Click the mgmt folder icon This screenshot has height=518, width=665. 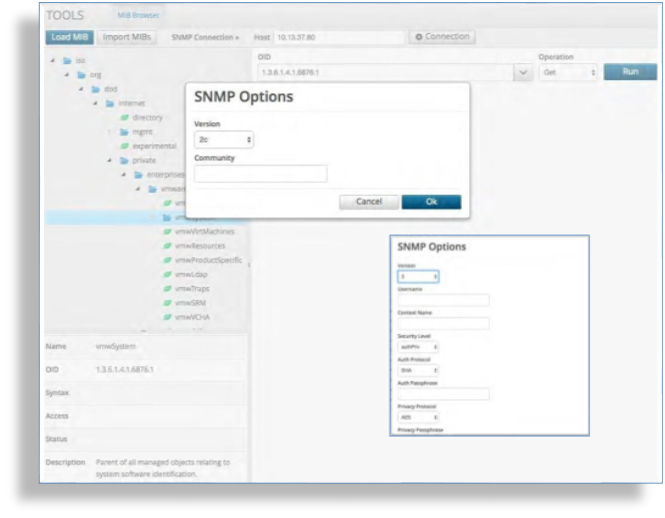click(x=124, y=132)
